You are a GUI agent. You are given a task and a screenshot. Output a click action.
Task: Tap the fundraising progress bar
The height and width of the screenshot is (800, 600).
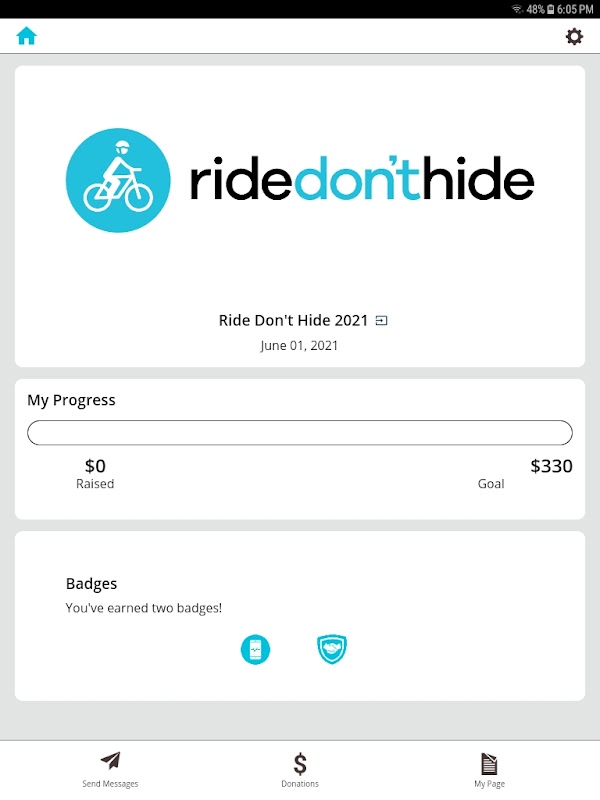tap(300, 433)
